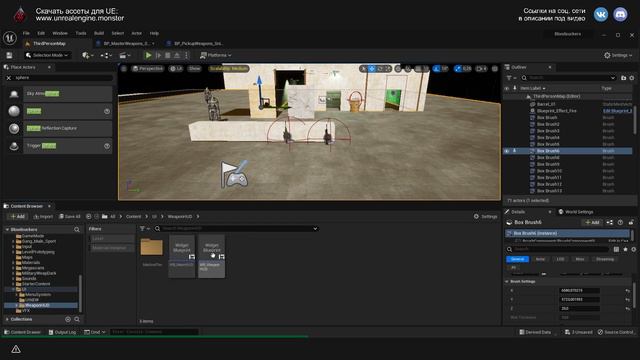This screenshot has height=360, width=640.
Task: Toggle surface snapping in the viewport
Action: point(408,69)
